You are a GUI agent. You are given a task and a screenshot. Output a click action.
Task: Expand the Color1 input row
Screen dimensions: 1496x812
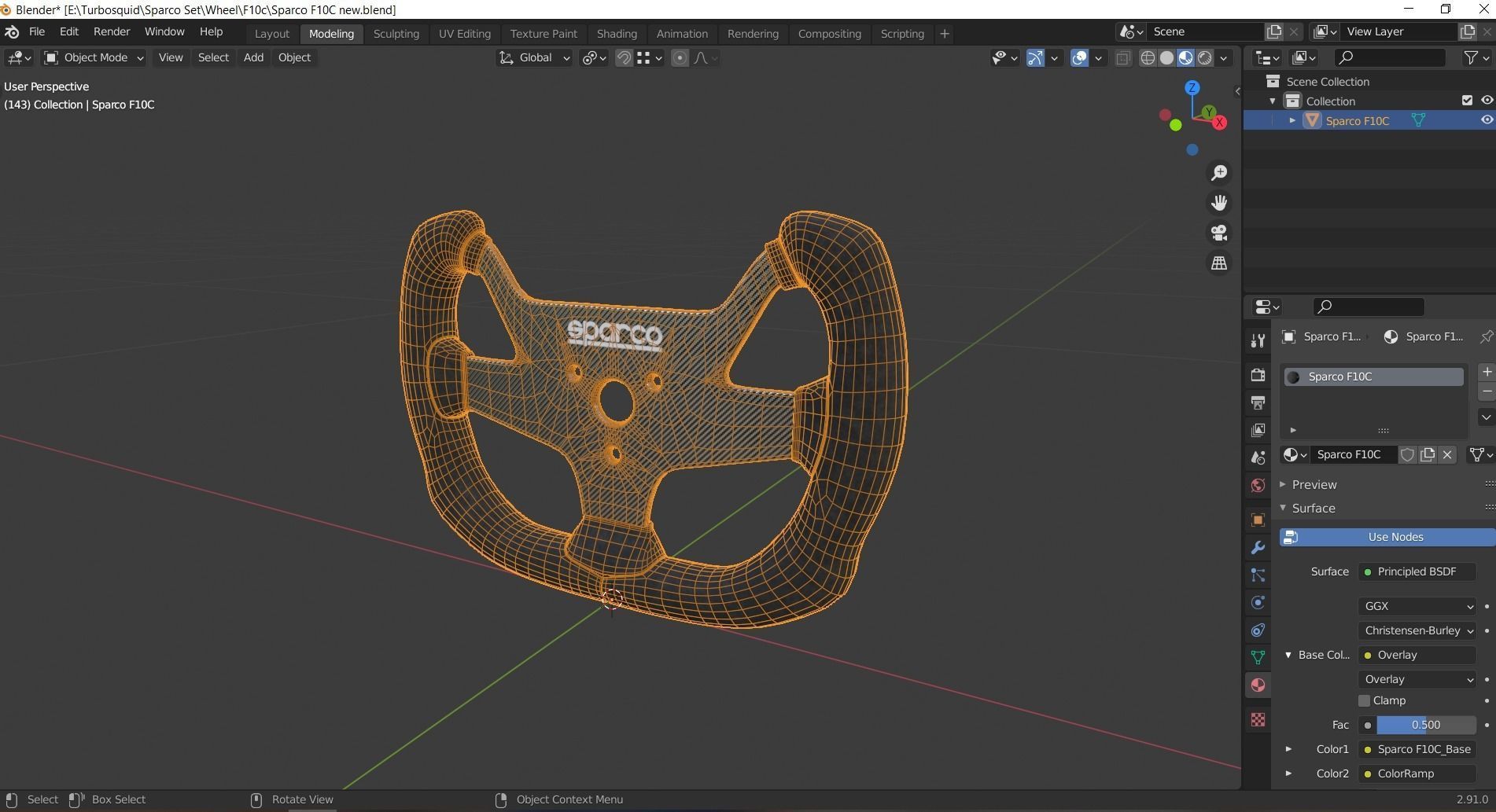1288,749
